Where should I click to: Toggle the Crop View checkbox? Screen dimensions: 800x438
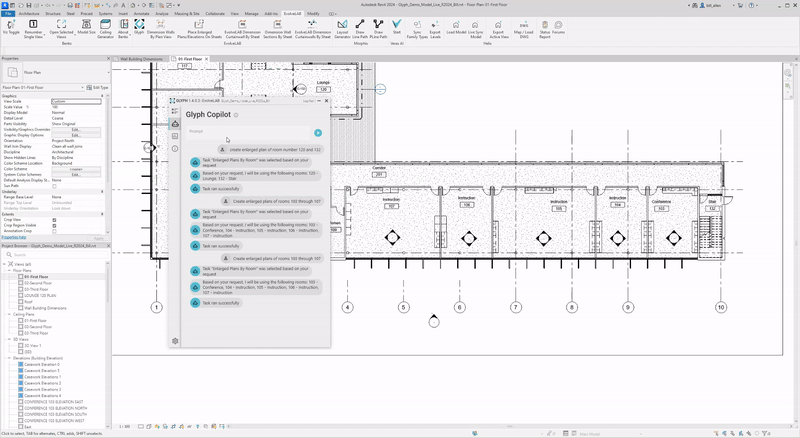pos(54,219)
